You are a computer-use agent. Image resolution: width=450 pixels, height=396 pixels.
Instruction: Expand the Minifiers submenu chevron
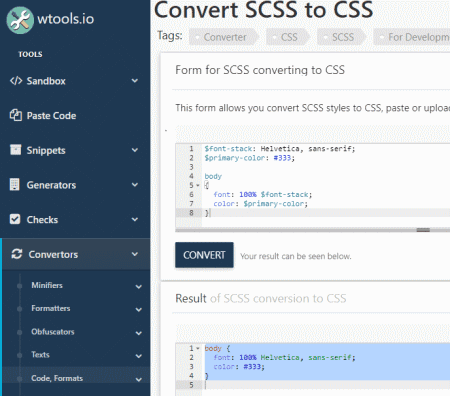139,286
